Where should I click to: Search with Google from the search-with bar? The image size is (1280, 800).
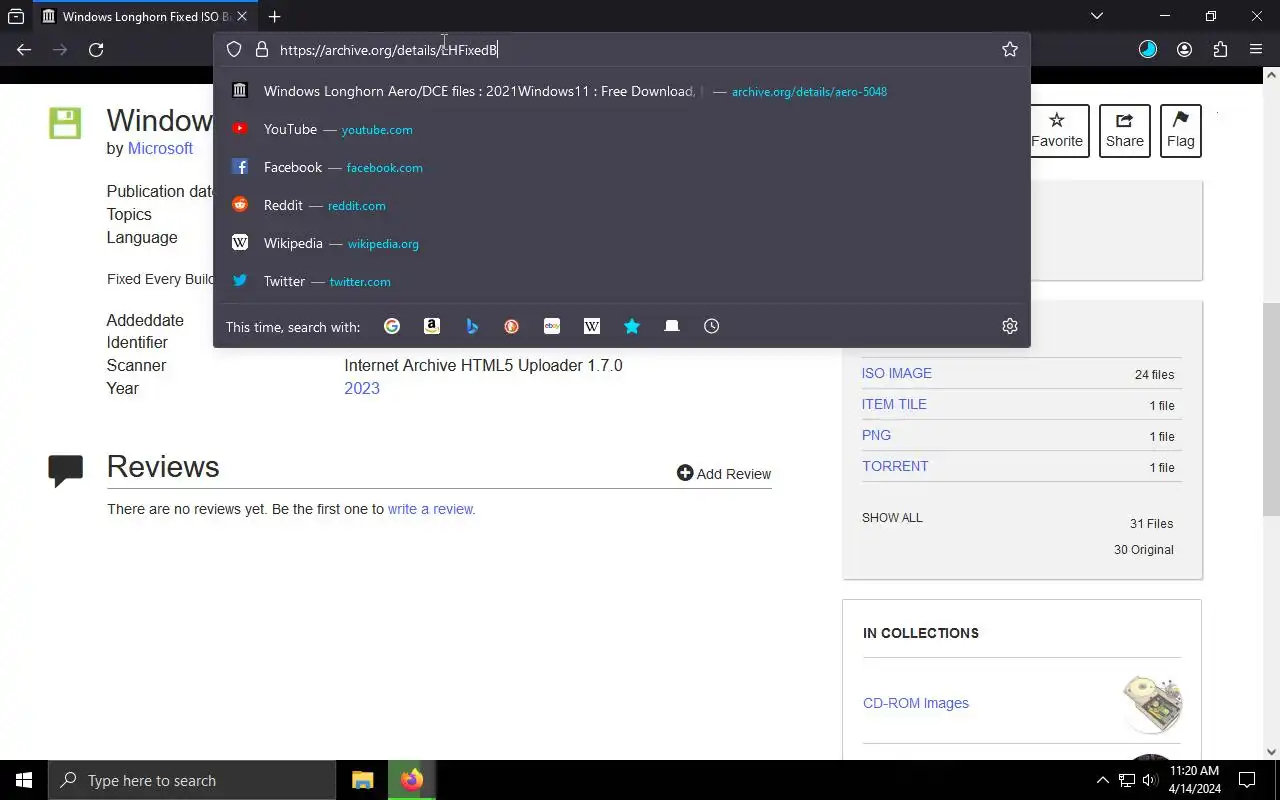392,326
